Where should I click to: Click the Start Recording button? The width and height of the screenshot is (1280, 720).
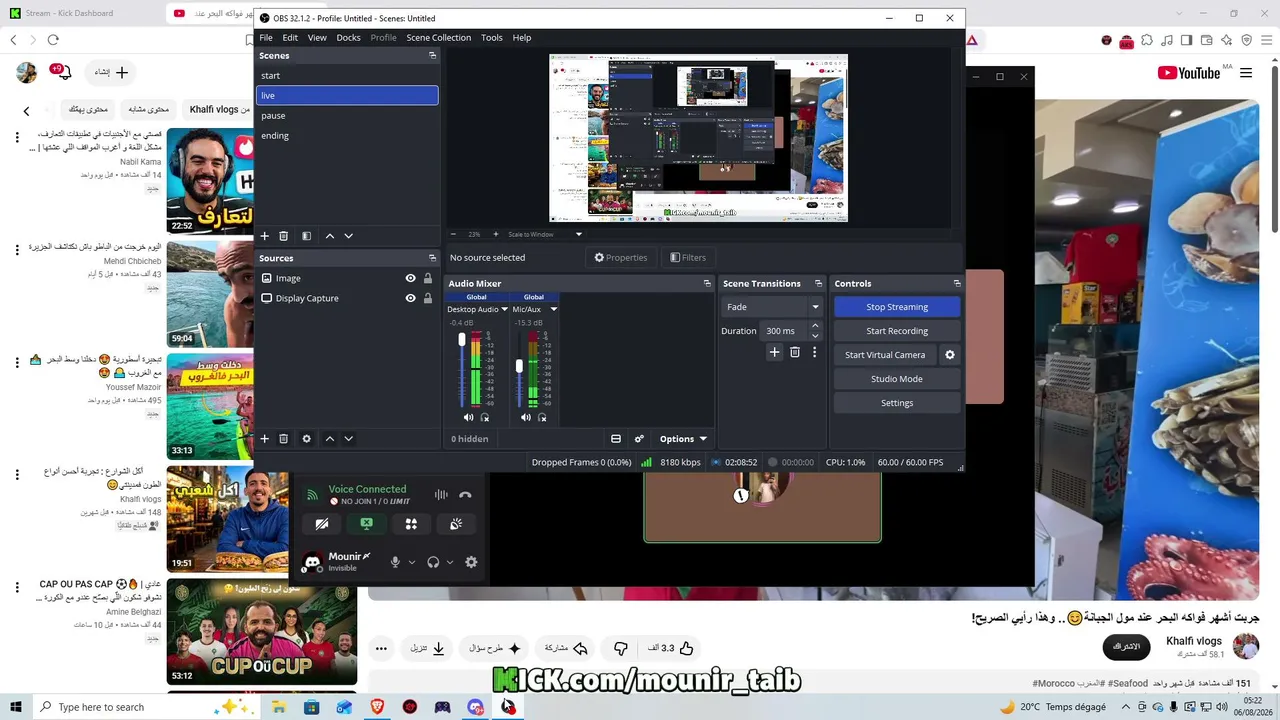tap(897, 331)
